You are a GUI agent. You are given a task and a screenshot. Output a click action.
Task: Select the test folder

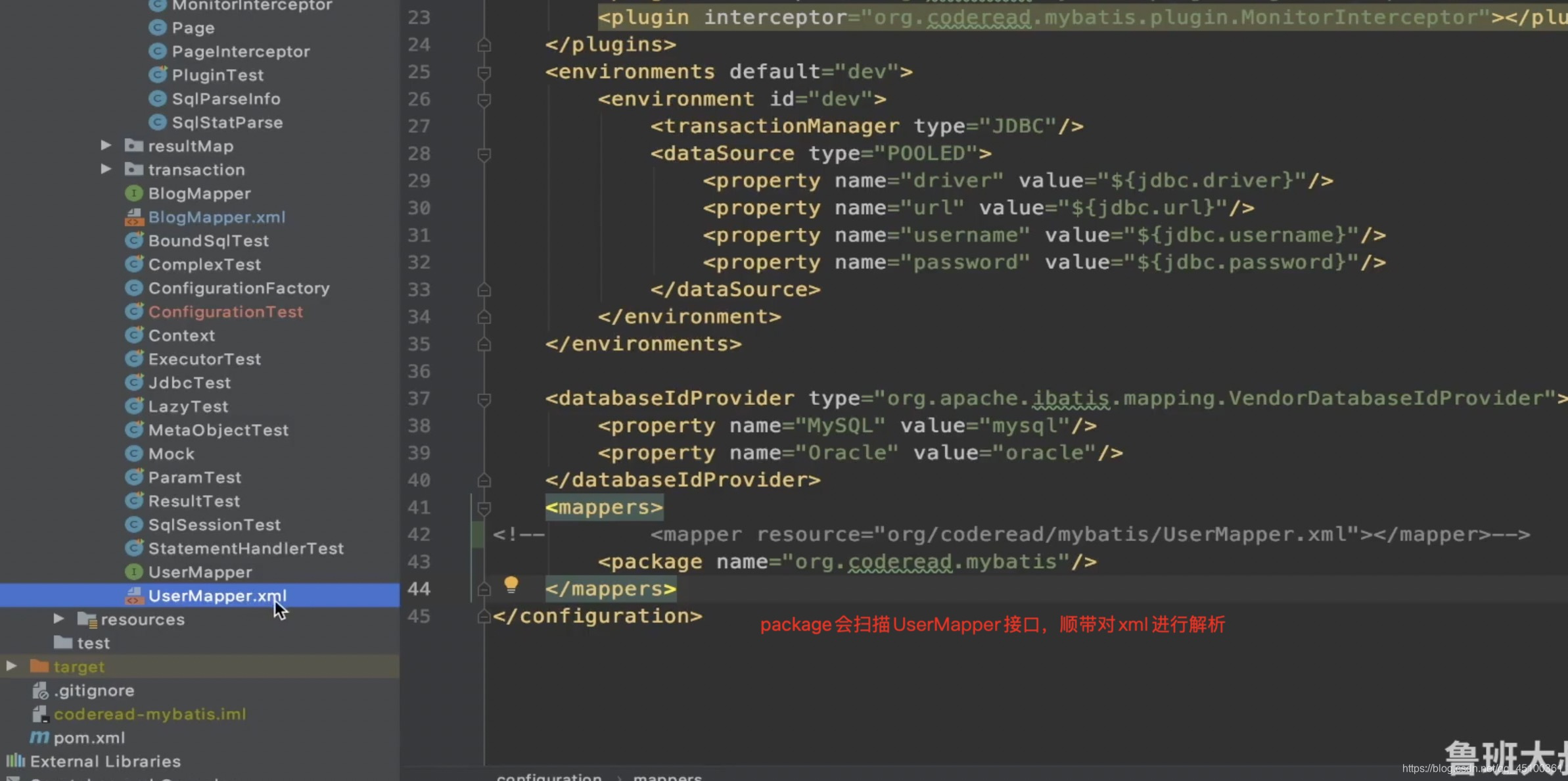pyautogui.click(x=93, y=643)
